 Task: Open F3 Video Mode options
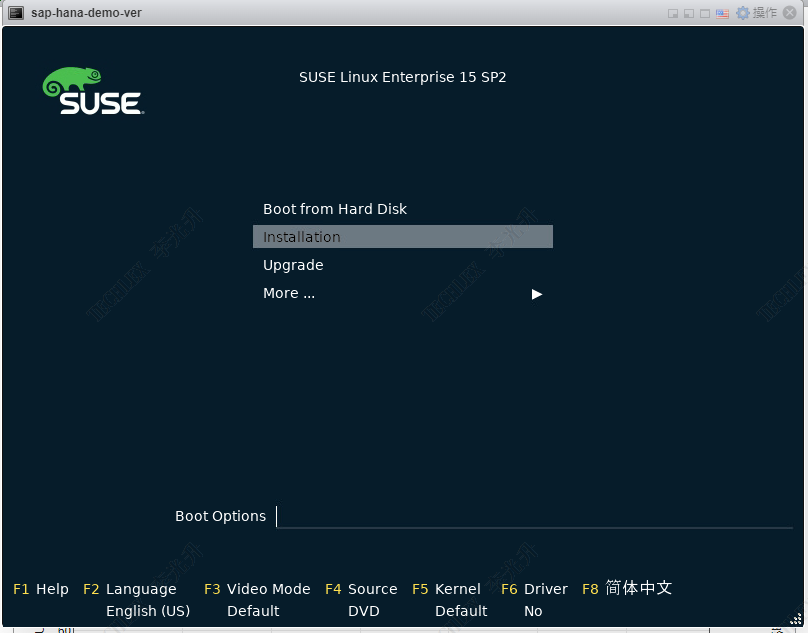coord(257,589)
